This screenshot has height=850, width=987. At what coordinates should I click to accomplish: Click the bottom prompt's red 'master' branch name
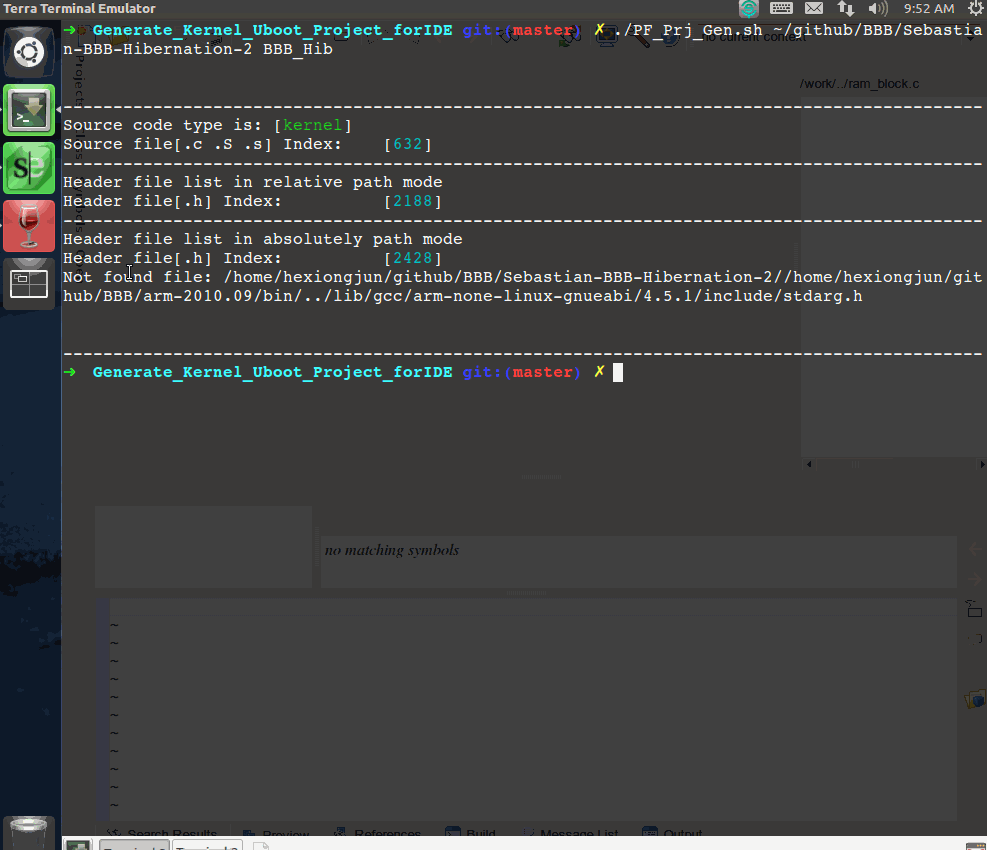[x=543, y=372]
